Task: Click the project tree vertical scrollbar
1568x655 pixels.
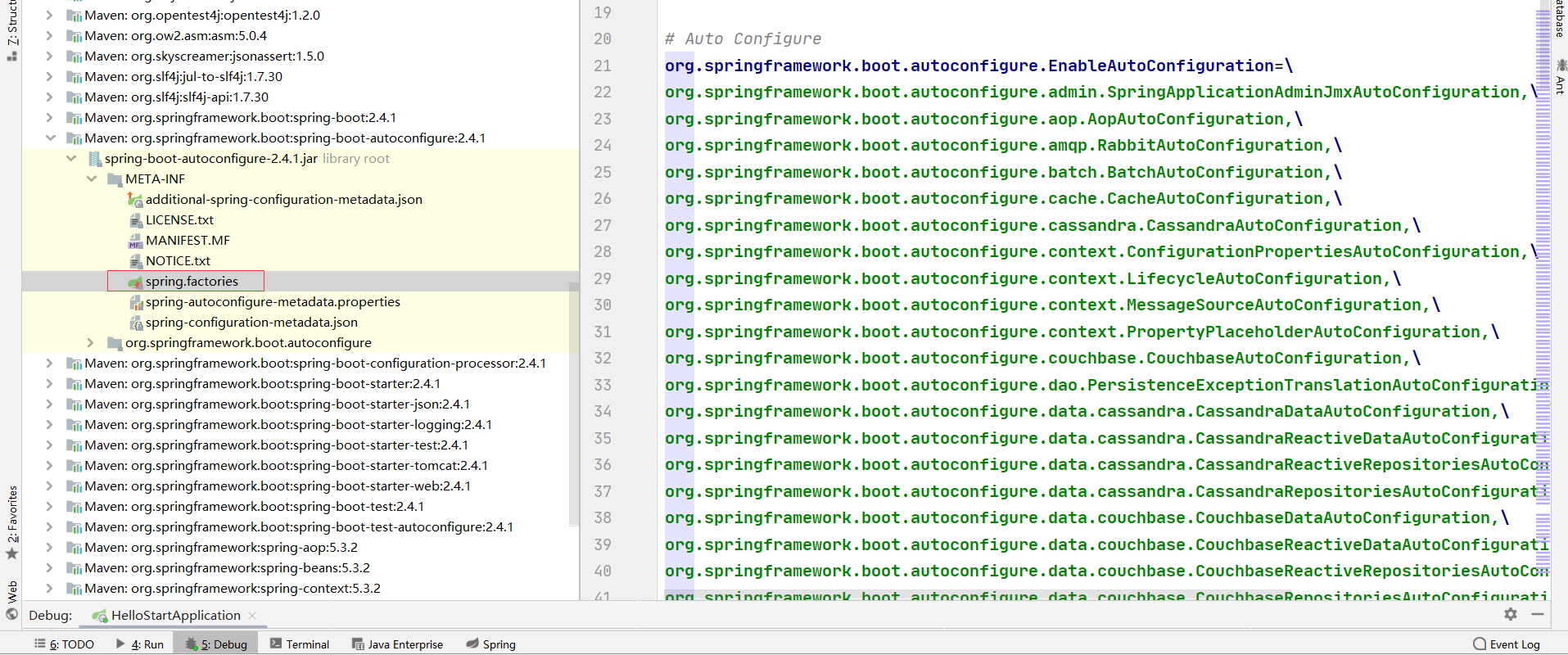Action: (x=574, y=405)
